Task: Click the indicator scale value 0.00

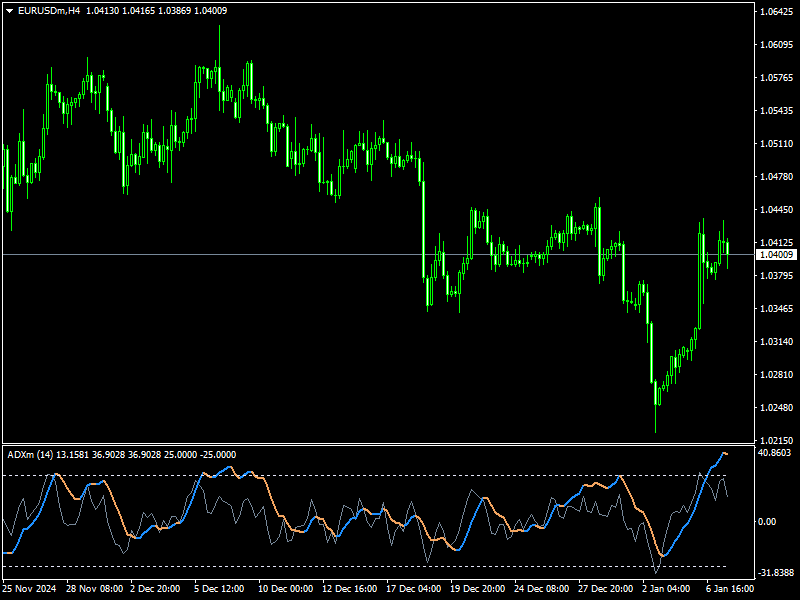Action: pyautogui.click(x=767, y=521)
